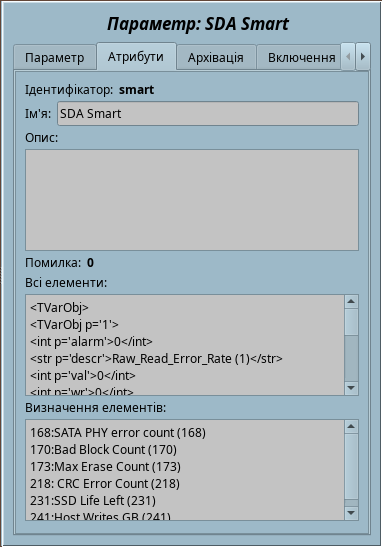The width and height of the screenshot is (382, 547).
Task: Click scroll up arrow of Всі елементи list
Action: coord(351,301)
